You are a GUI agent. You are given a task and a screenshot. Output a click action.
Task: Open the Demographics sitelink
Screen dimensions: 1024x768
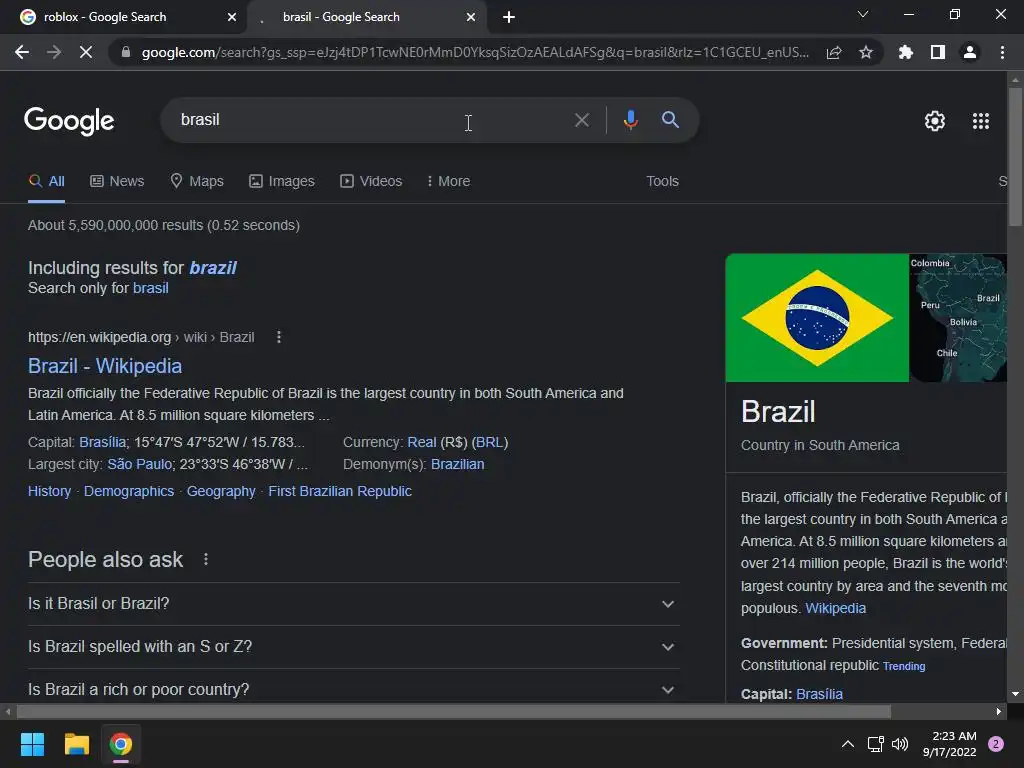pyautogui.click(x=129, y=491)
